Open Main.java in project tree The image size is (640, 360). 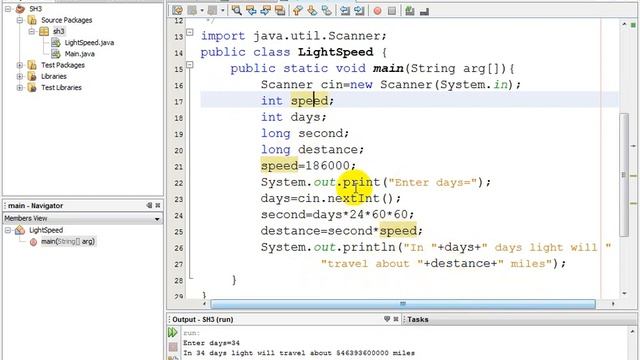click(x=80, y=54)
